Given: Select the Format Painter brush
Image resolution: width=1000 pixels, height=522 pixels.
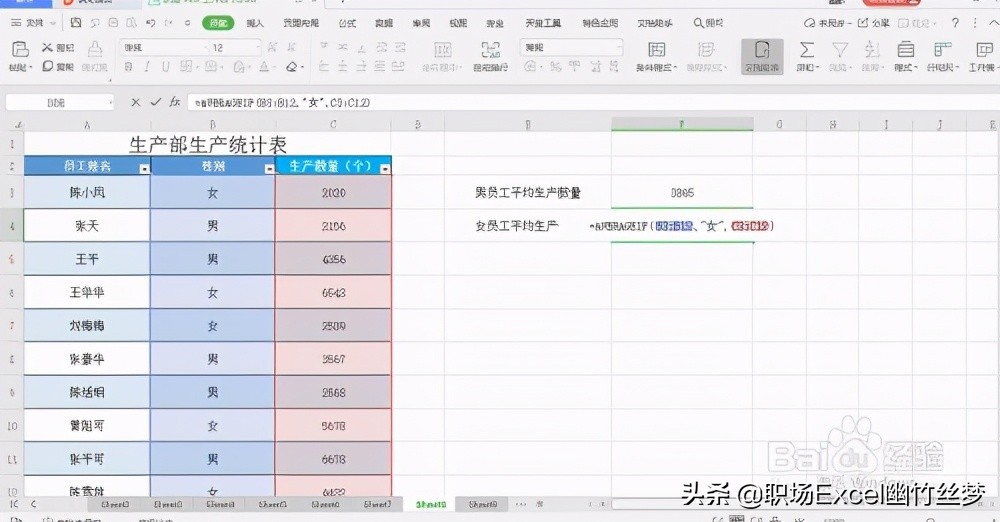Looking at the screenshot, I should (95, 49).
